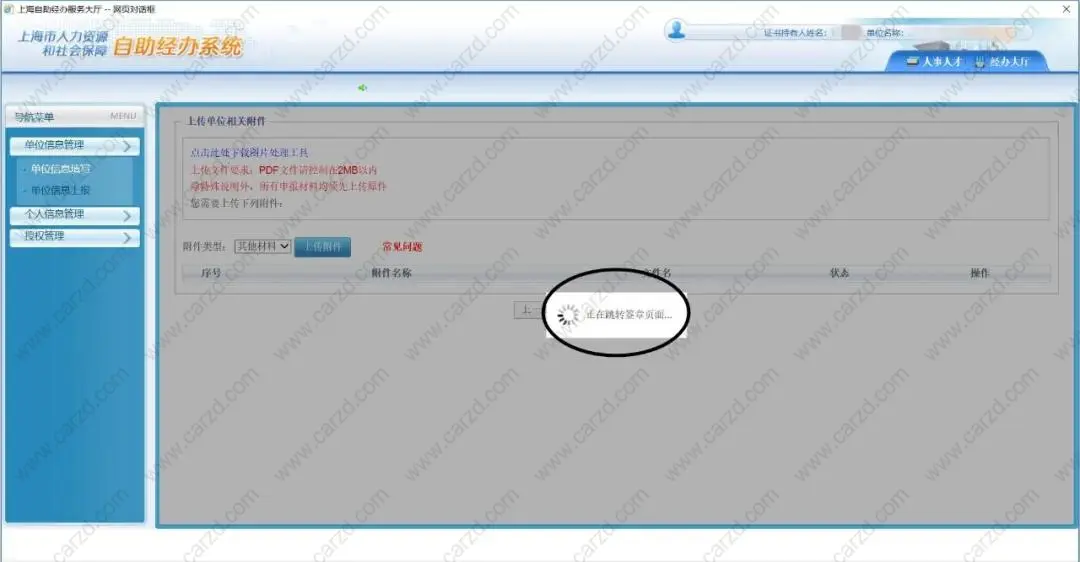Click the 经办大厅 tab icon
The width and height of the screenshot is (1080, 562).
(980, 62)
